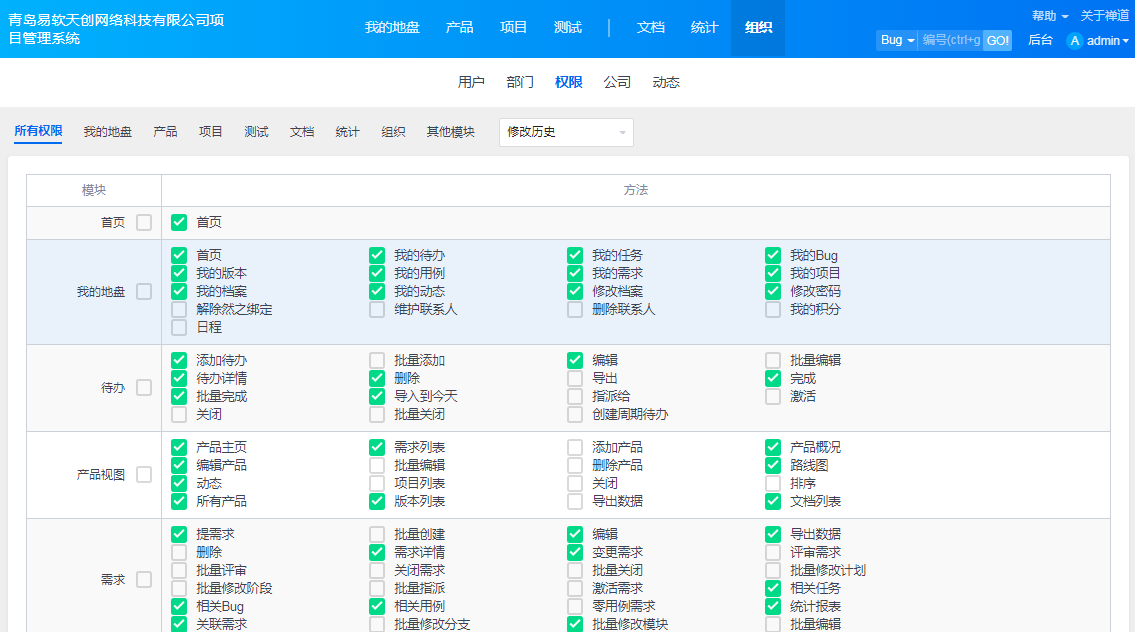Select the 组织 top navigation menu
Screen dimensions: 1135x632
[x=758, y=28]
